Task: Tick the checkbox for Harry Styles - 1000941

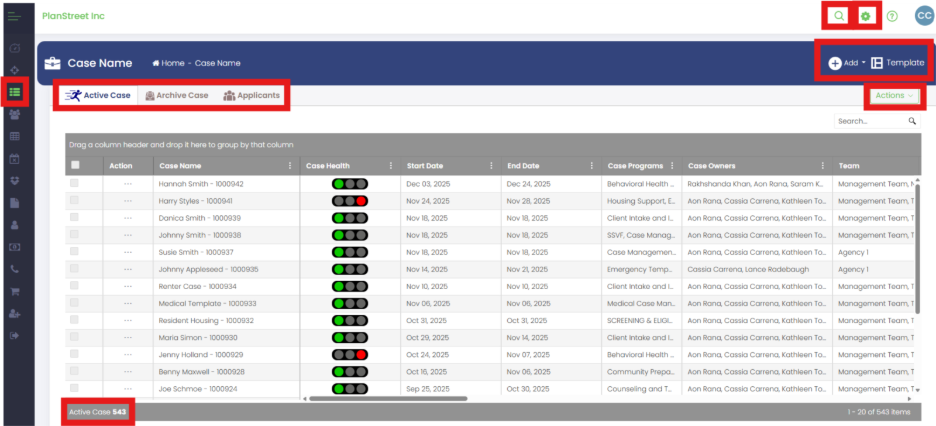Action: pyautogui.click(x=74, y=200)
